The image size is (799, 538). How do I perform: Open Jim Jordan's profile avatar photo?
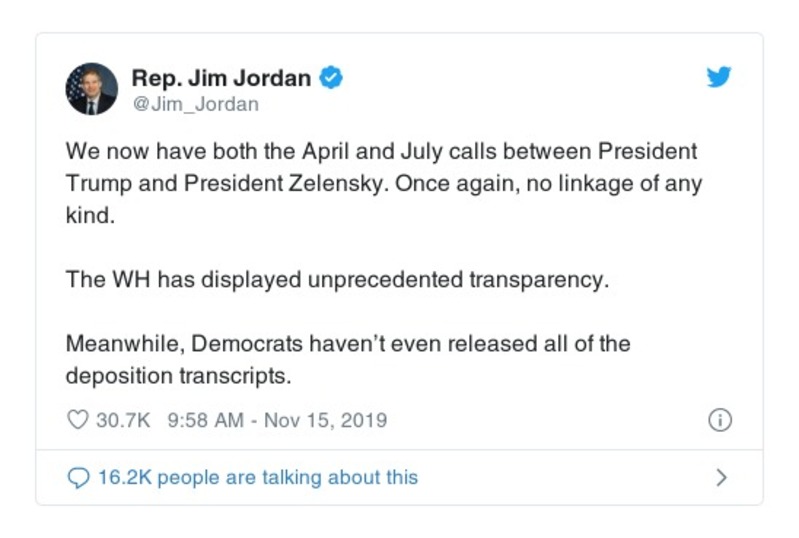coord(92,89)
